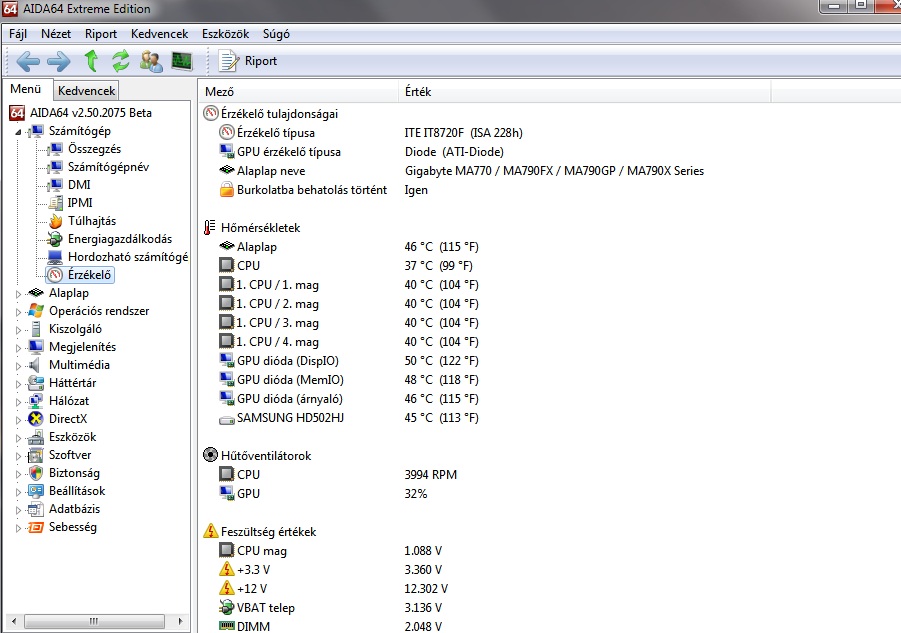Click the Eszközök tree icon
Screen dimensions: 901x633
point(36,437)
